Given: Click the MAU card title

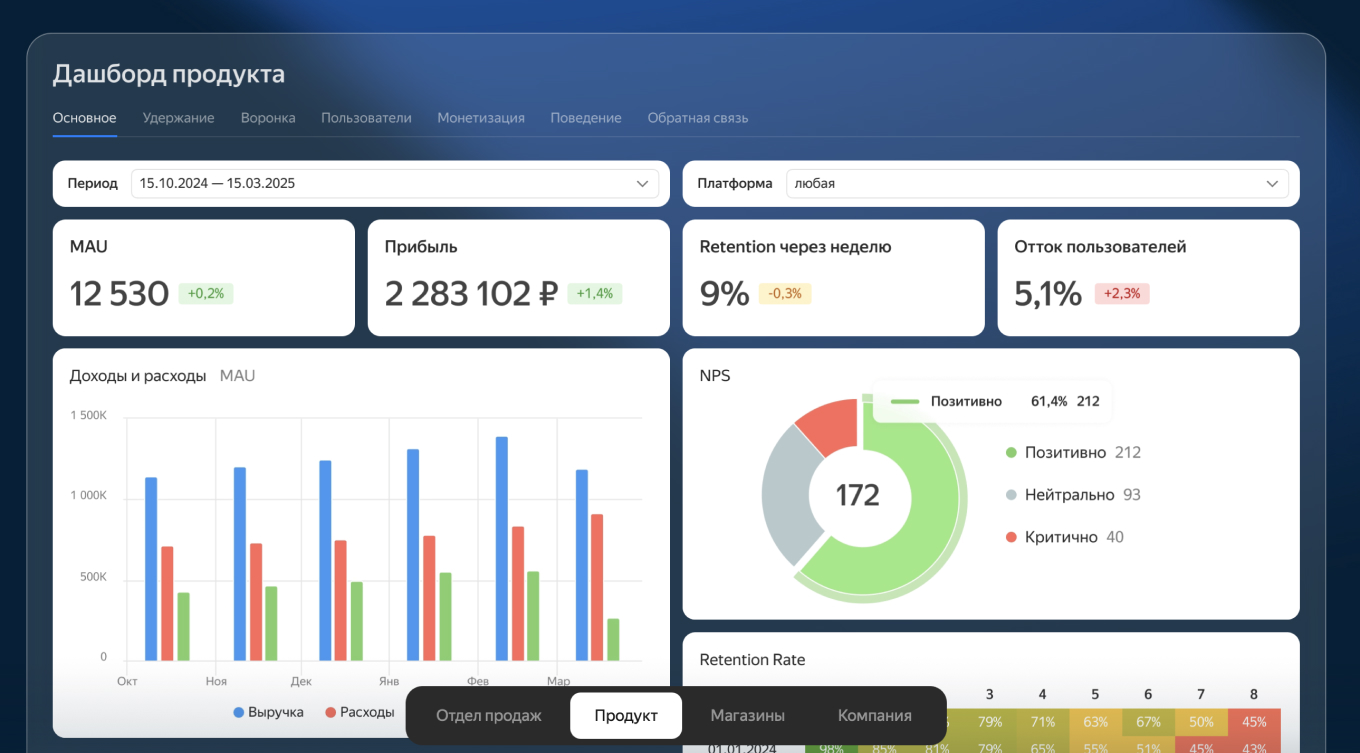Looking at the screenshot, I should 88,246.
